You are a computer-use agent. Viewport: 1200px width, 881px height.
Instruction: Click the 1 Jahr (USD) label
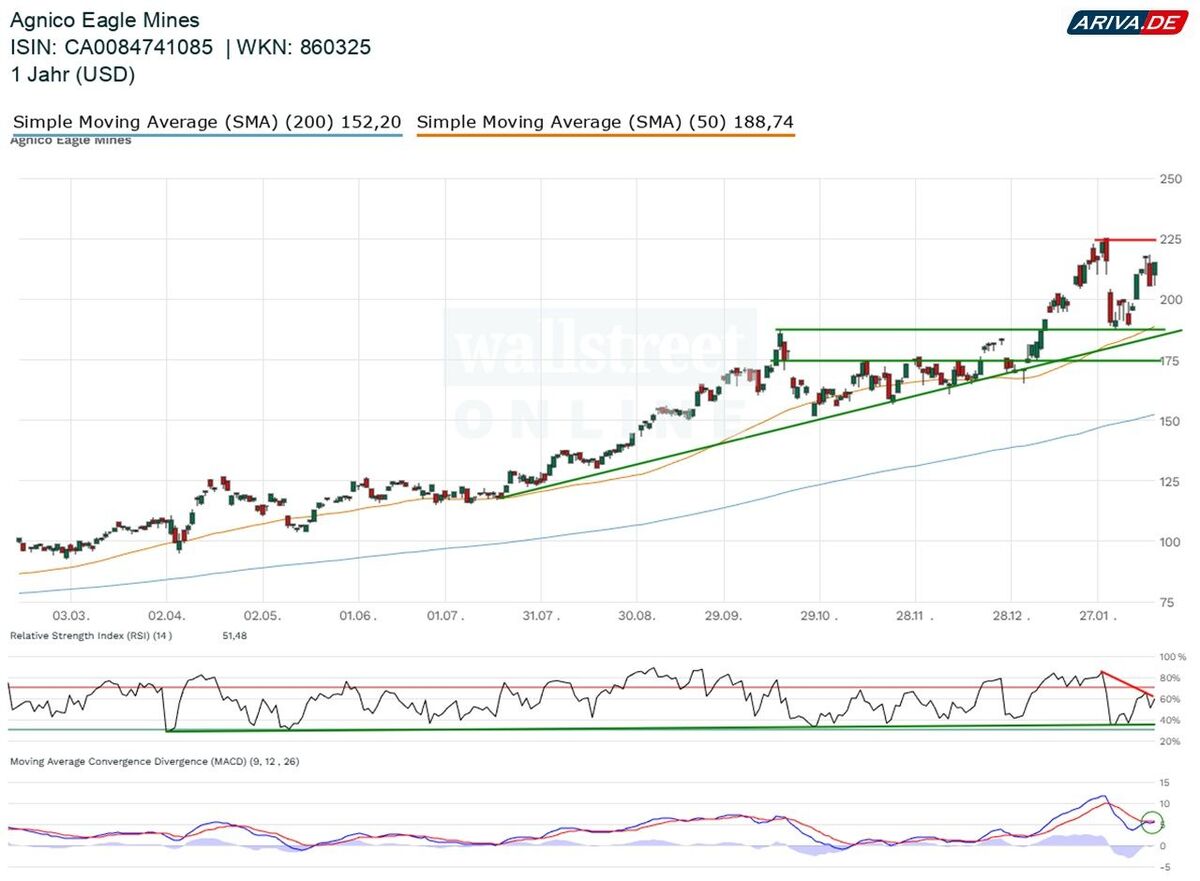(x=72, y=74)
